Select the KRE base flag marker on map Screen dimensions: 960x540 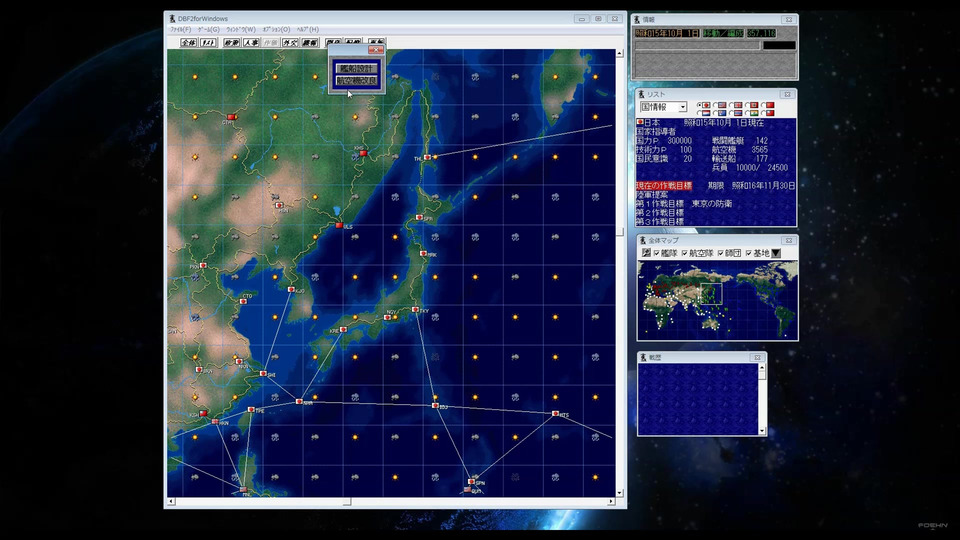pos(343,329)
